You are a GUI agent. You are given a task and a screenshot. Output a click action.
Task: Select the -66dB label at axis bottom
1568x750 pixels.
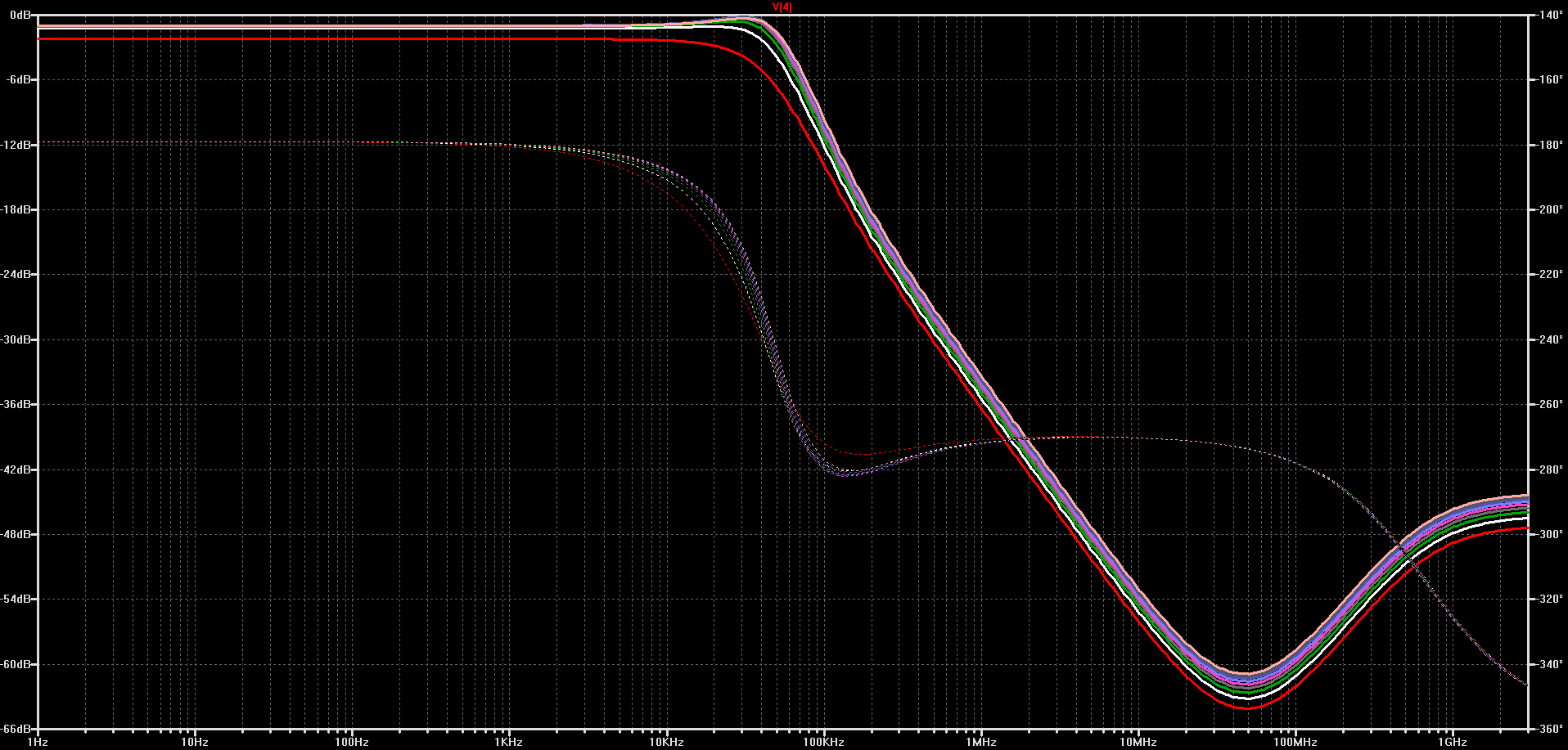coord(16,729)
